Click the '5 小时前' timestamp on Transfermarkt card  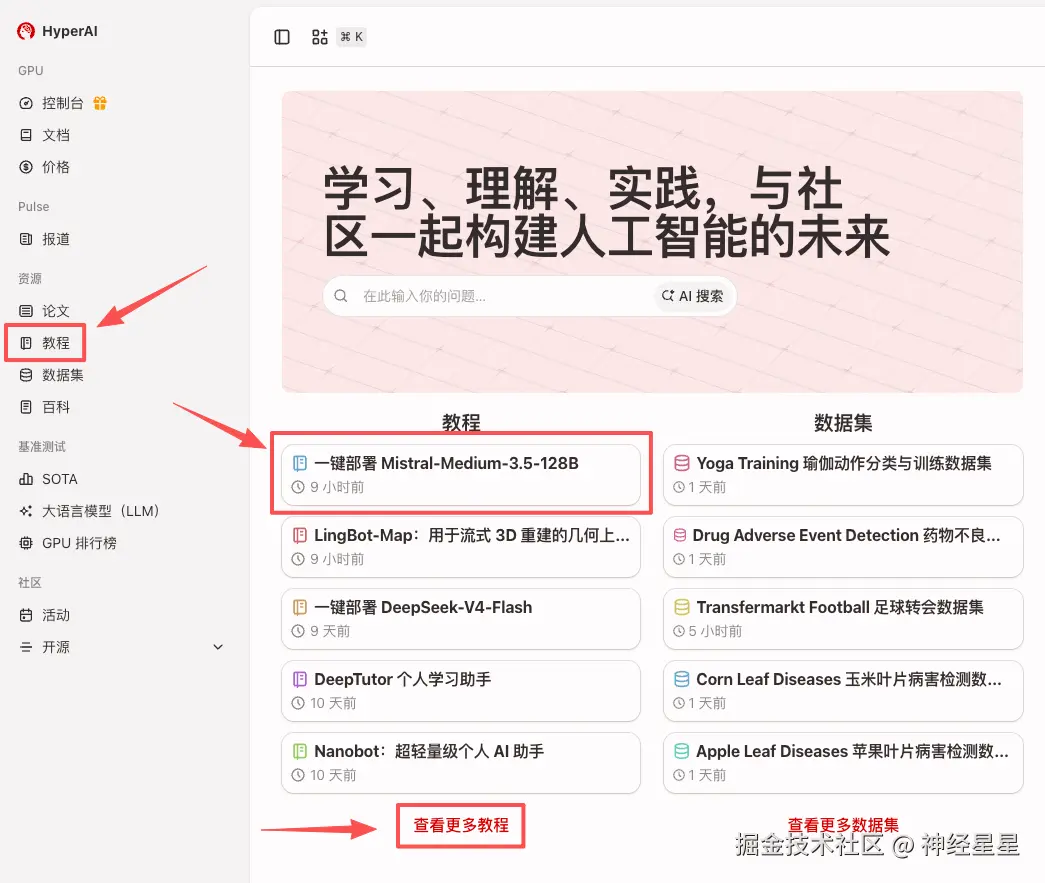715,631
